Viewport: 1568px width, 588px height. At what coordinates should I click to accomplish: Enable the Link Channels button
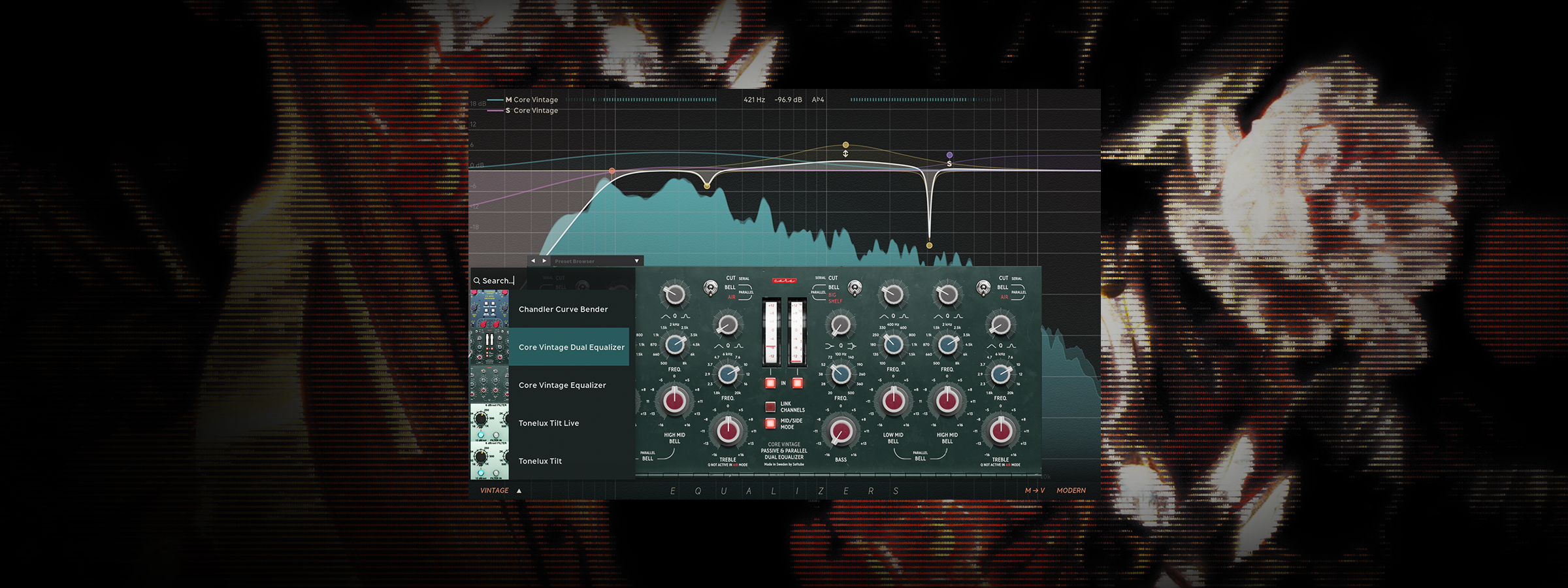click(x=770, y=406)
